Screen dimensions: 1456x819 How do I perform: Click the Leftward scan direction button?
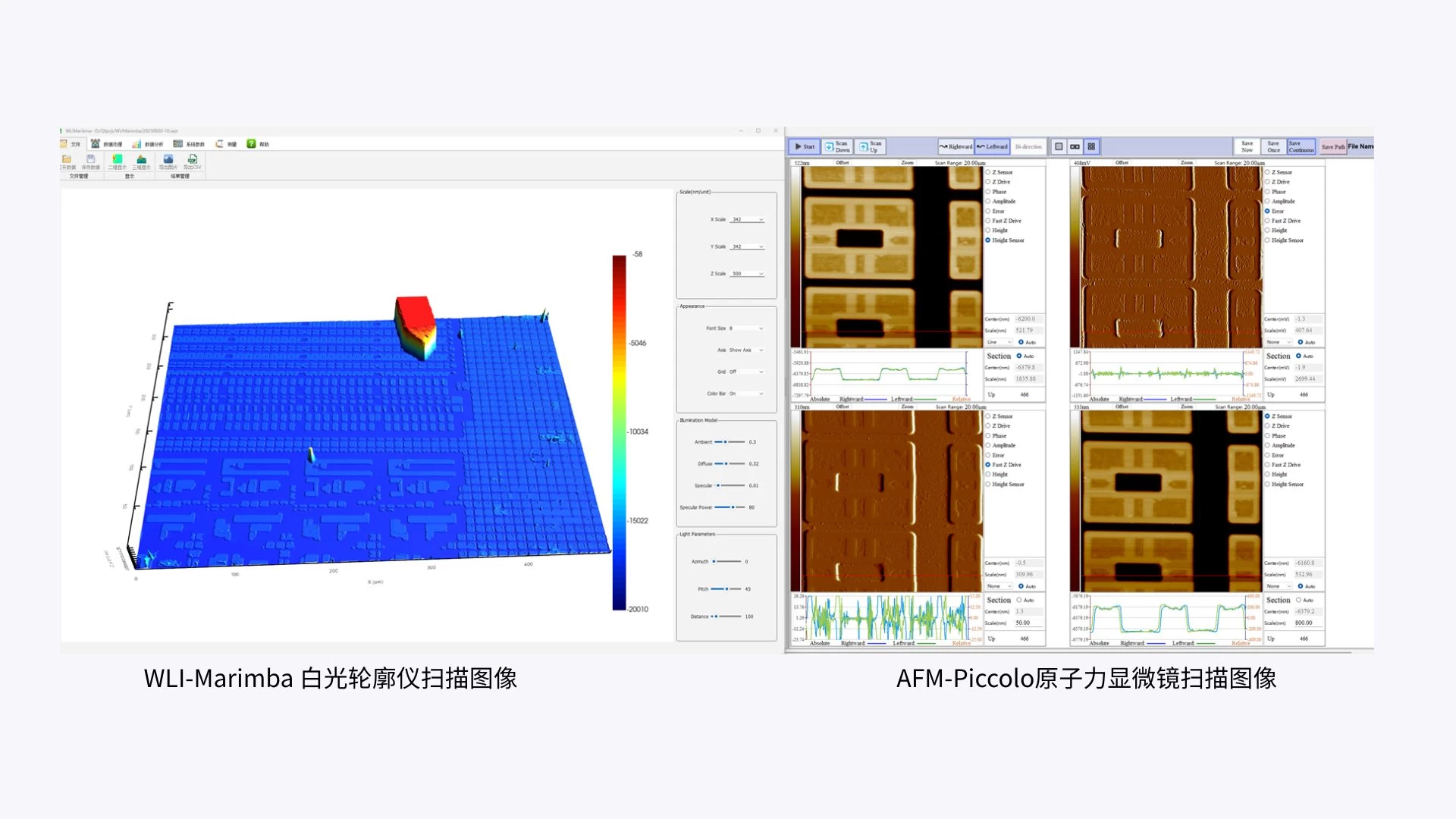[992, 146]
